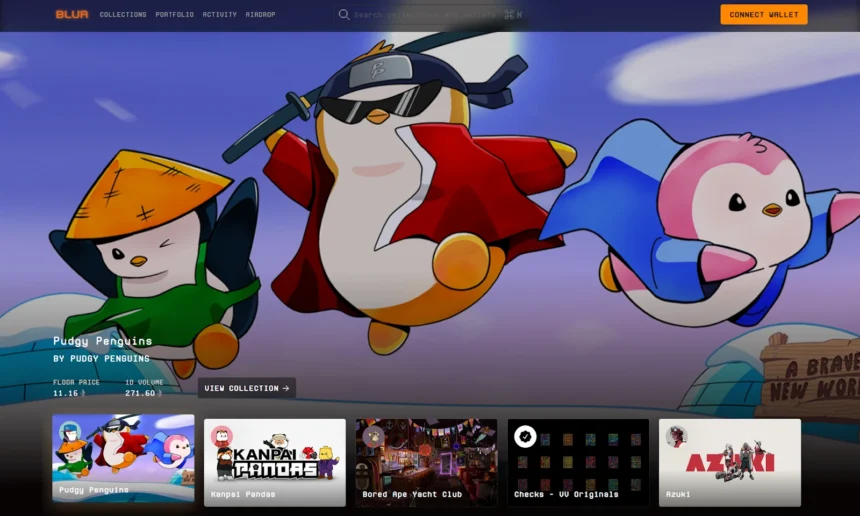This screenshot has width=860, height=516.
Task: Click the Bored Ape card avatar icon
Action: pyautogui.click(x=374, y=436)
